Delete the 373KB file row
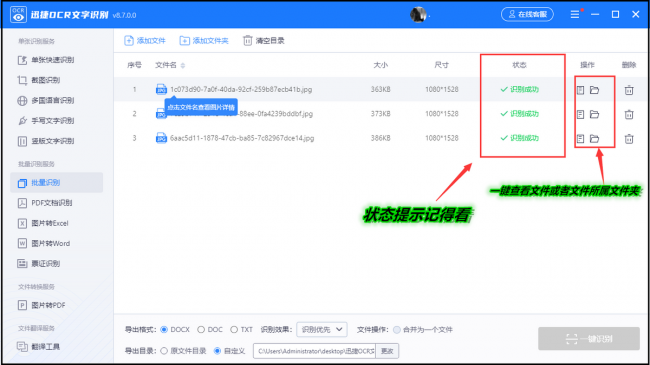650x365 pixels. tap(629, 114)
